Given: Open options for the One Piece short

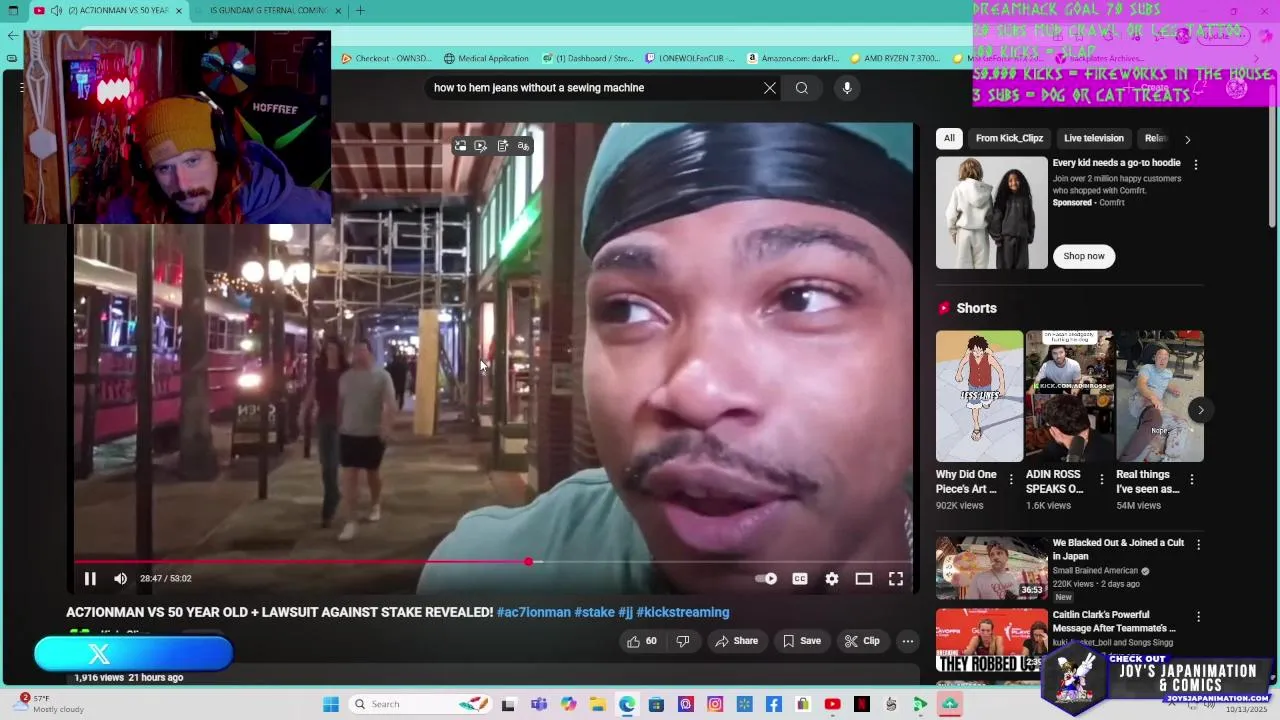Looking at the screenshot, I should (x=1011, y=480).
